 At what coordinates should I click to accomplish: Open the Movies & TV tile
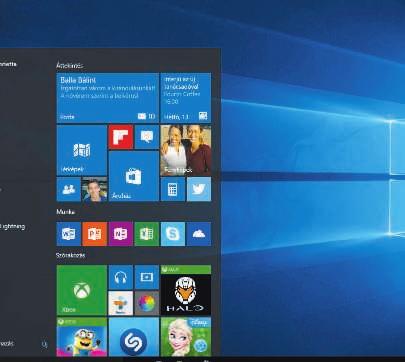click(147, 277)
